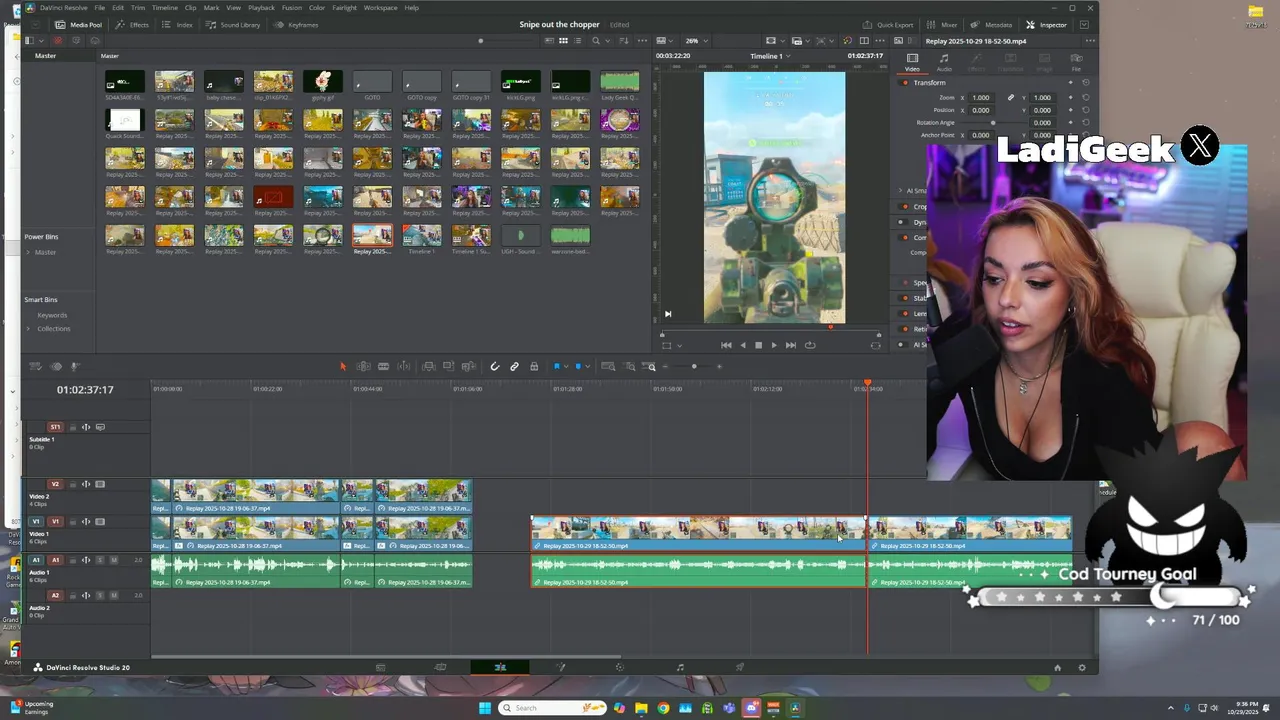Switch Inspector to File tab

tap(1076, 63)
